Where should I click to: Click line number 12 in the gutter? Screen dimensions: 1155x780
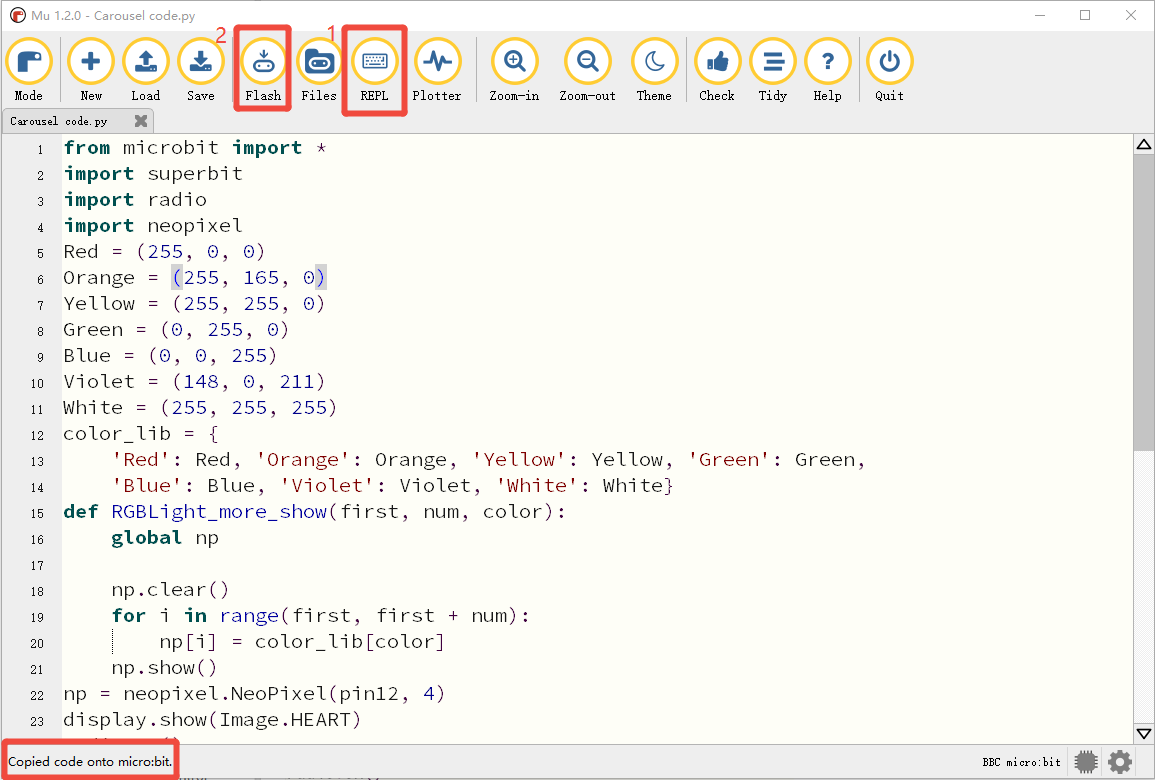point(38,435)
